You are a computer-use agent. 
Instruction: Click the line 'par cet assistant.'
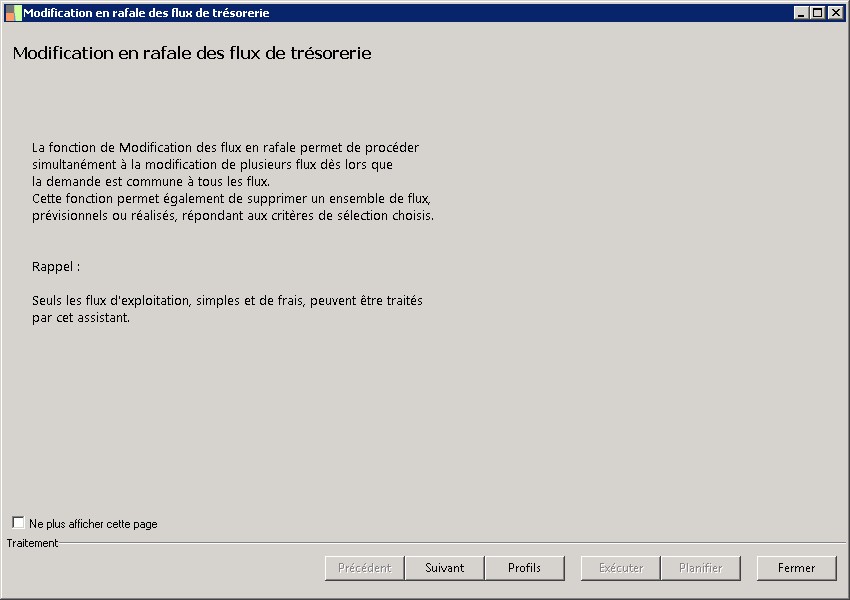[x=81, y=318]
